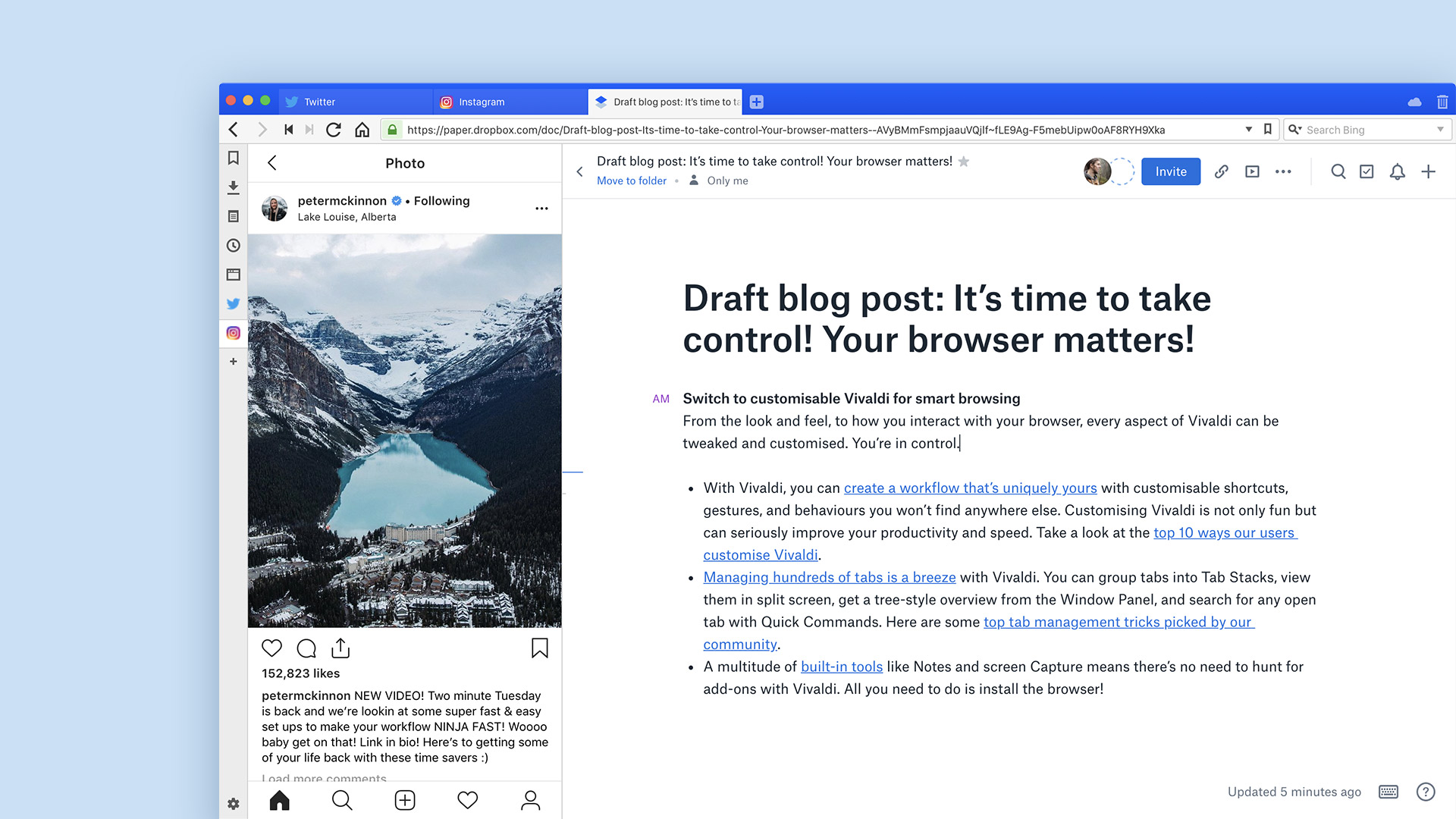Click the Instagram sidebar icon
The height and width of the screenshot is (819, 1456).
point(233,333)
